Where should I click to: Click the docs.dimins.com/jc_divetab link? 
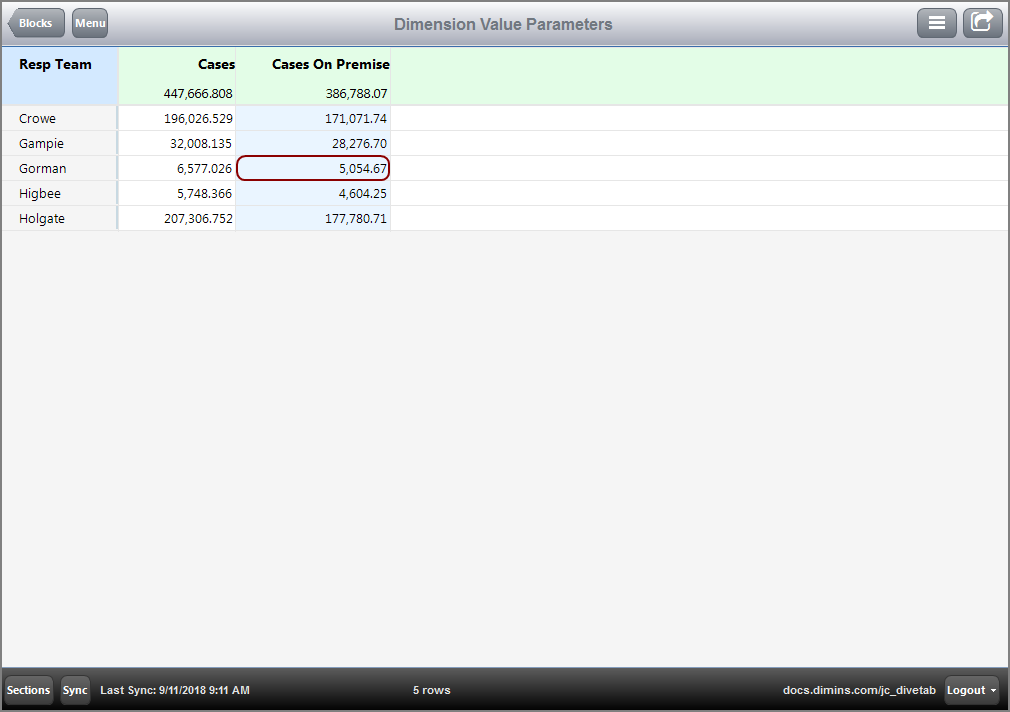click(x=858, y=690)
